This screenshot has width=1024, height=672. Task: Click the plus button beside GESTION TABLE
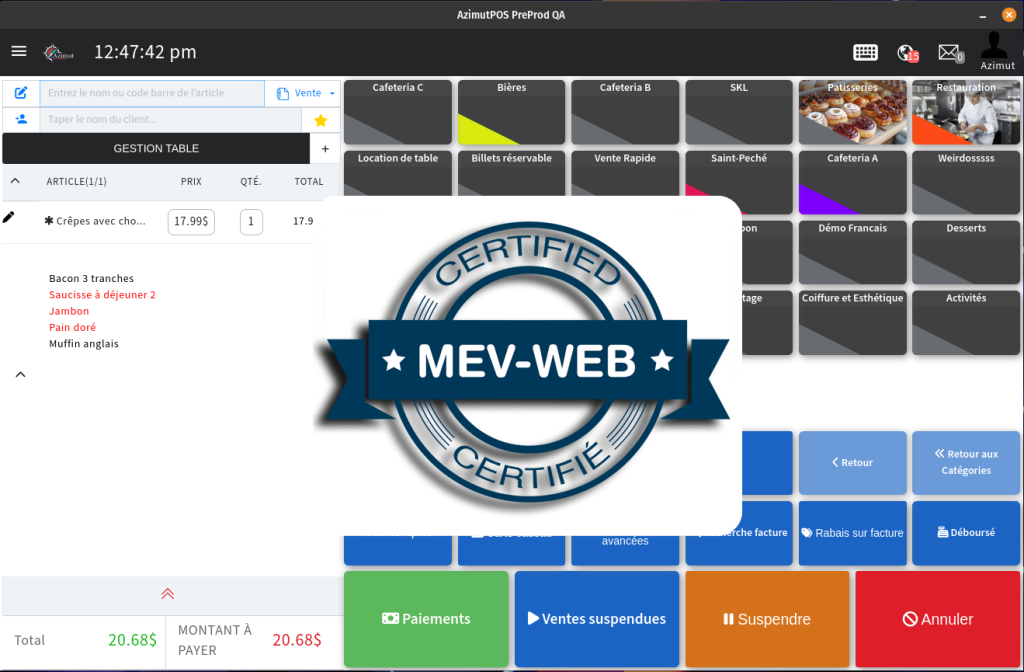click(325, 148)
